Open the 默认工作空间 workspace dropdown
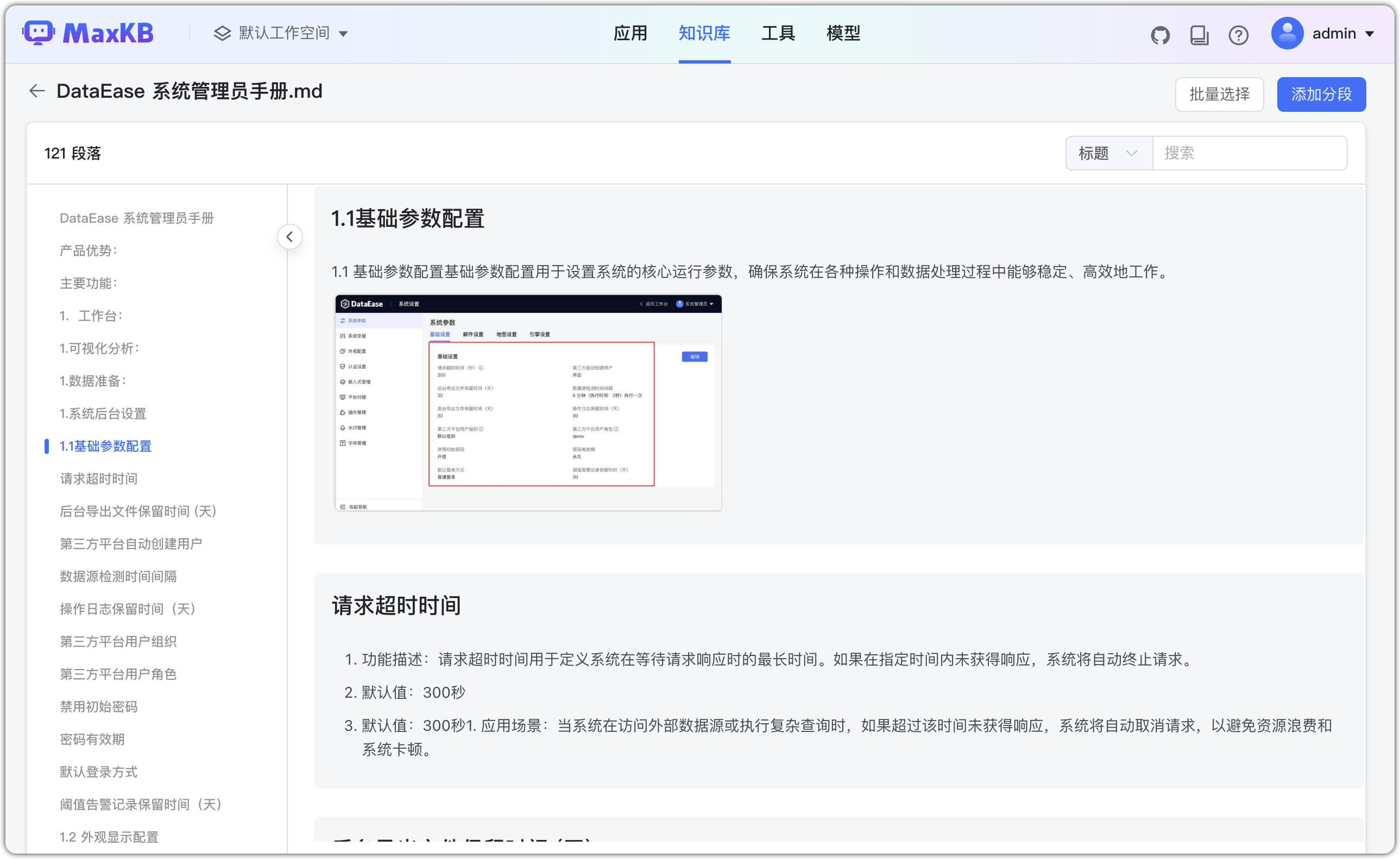Screen dimensions: 1400x859 tap(282, 33)
